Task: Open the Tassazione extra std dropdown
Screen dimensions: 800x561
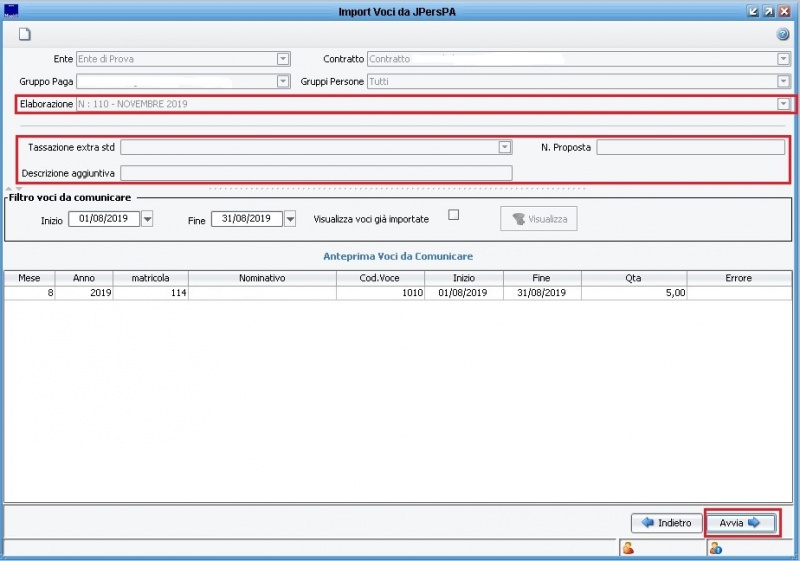Action: pos(505,147)
